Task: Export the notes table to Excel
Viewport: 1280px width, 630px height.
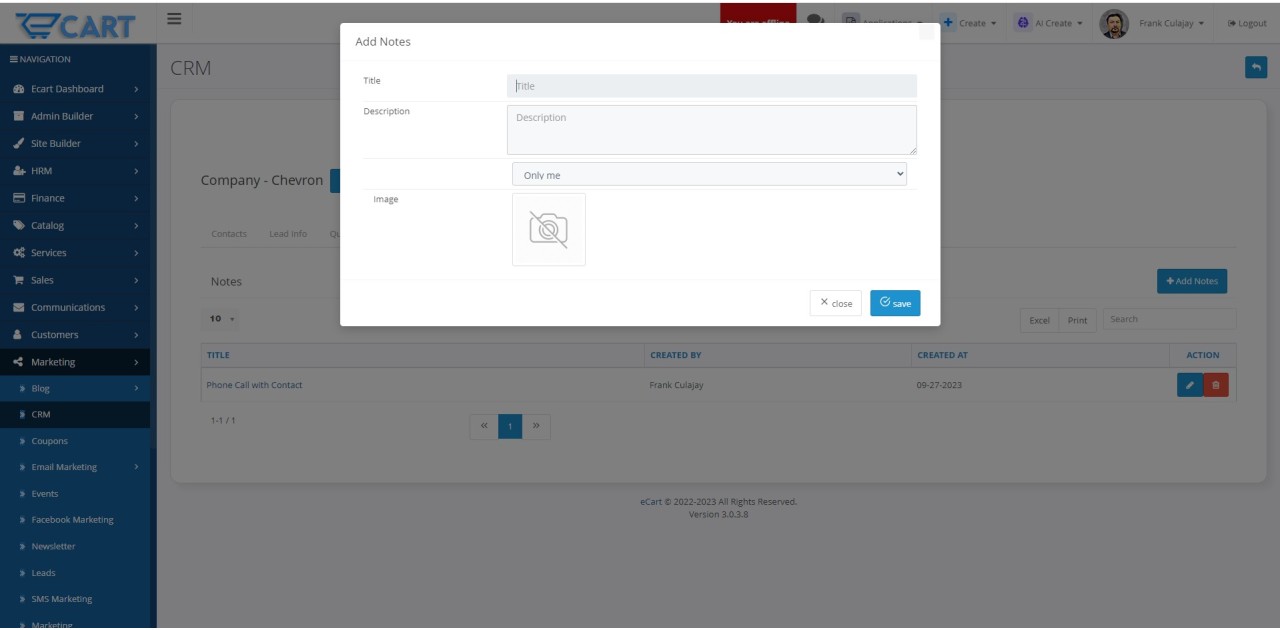Action: 1040,320
